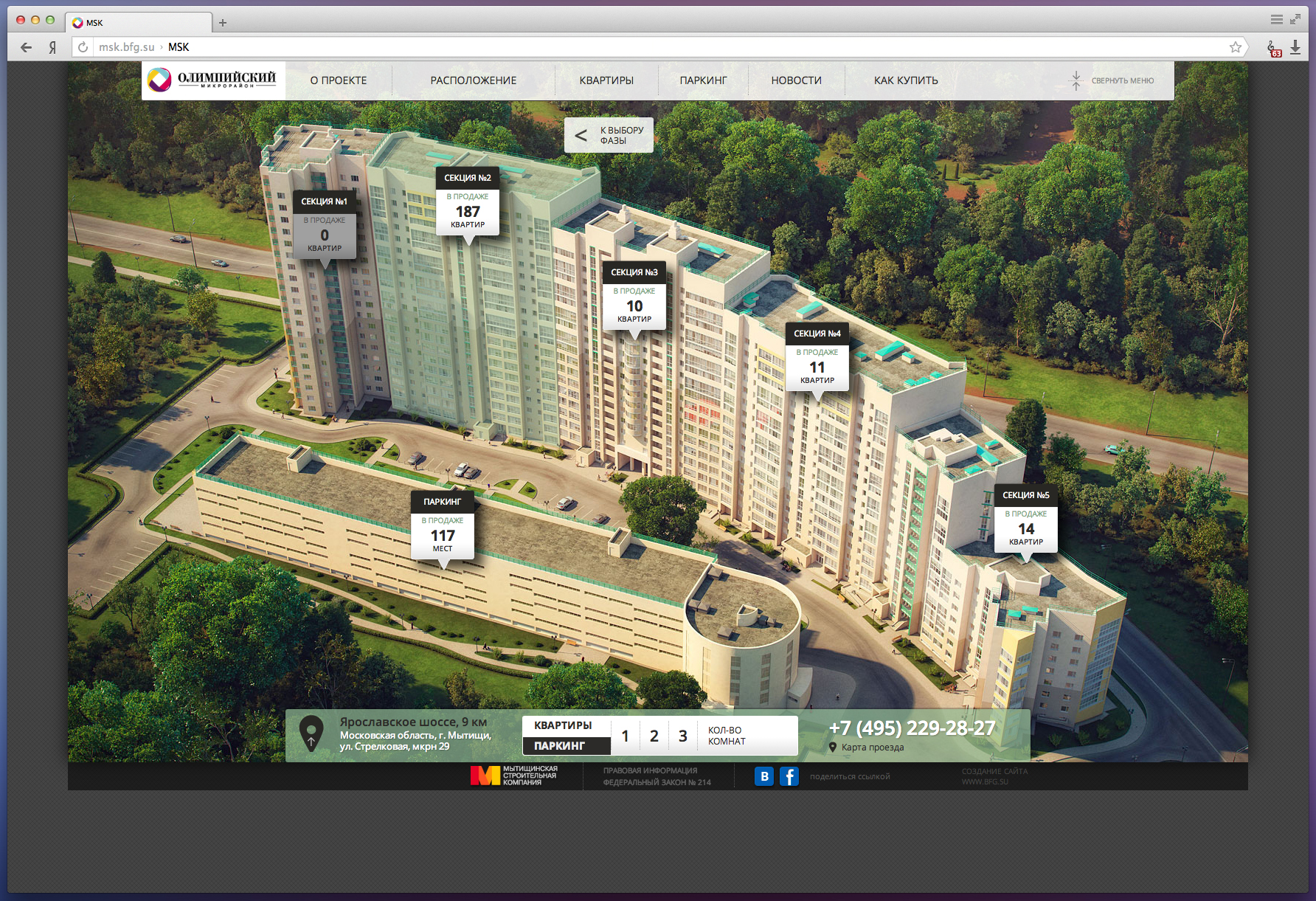Open the КВАРТИРЫ menu item
Viewport: 1316px width, 901px height.
point(606,80)
